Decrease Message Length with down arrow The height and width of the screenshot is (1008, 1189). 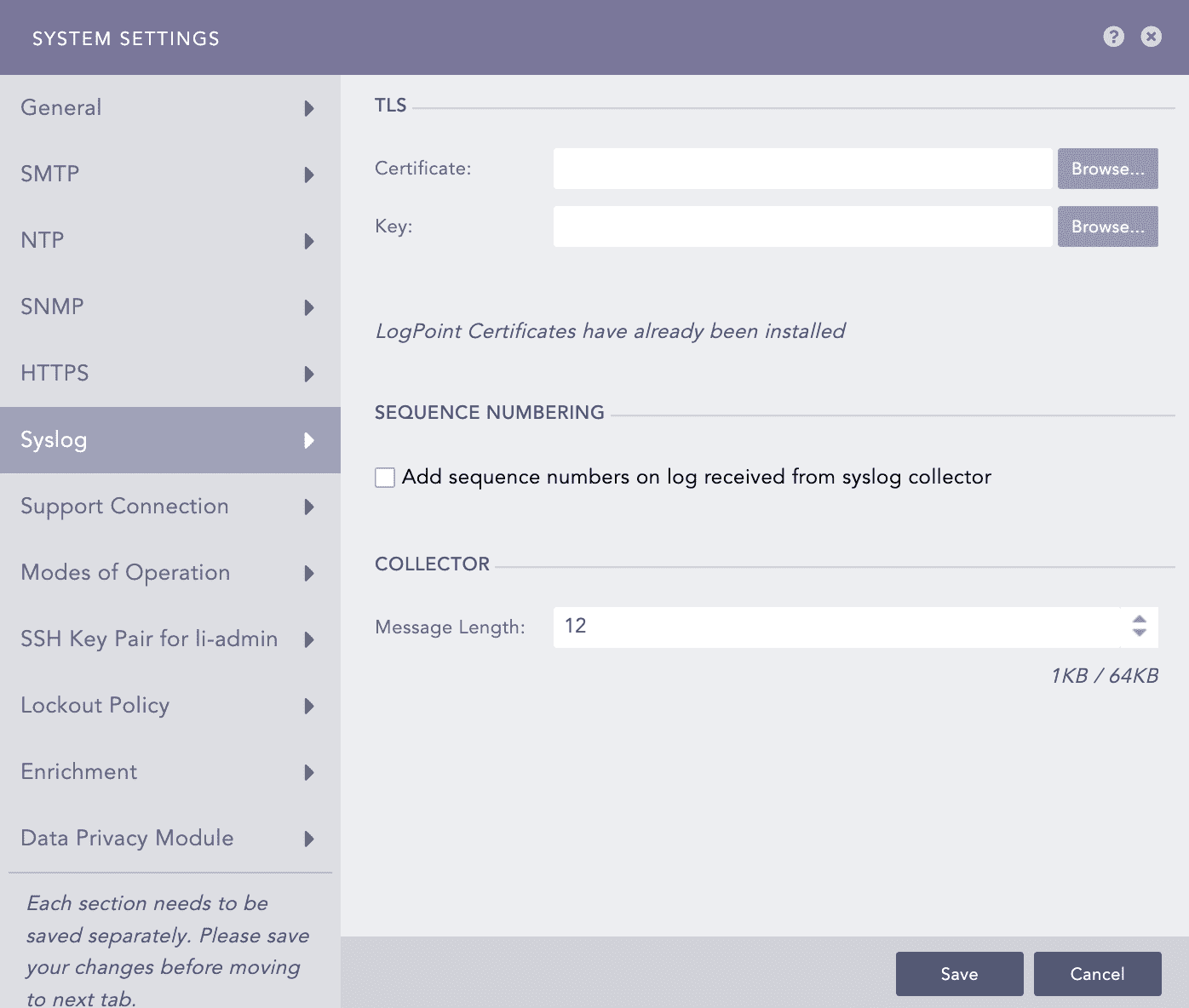tap(1139, 633)
